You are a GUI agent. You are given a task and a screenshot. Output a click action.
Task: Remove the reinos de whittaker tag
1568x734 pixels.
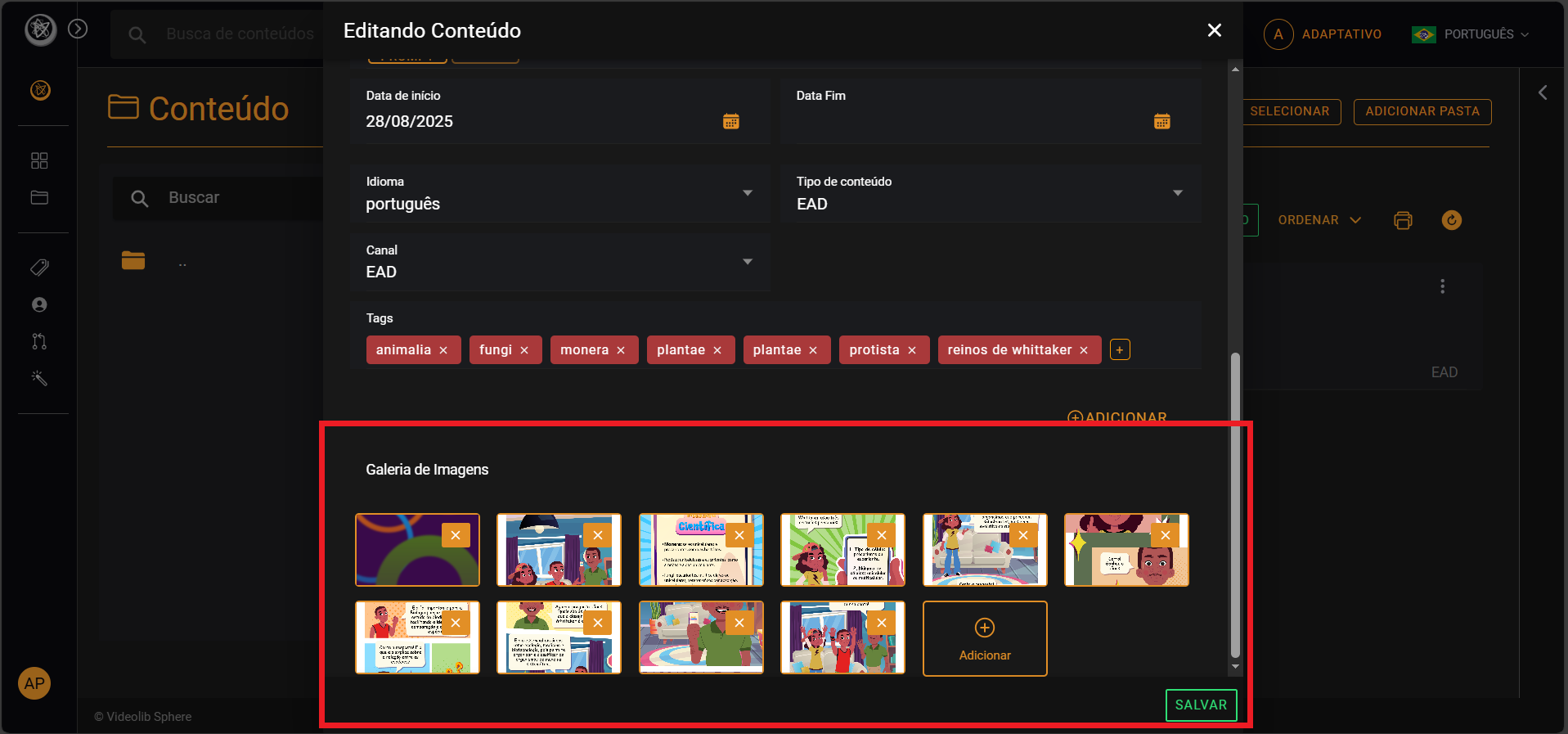1084,350
